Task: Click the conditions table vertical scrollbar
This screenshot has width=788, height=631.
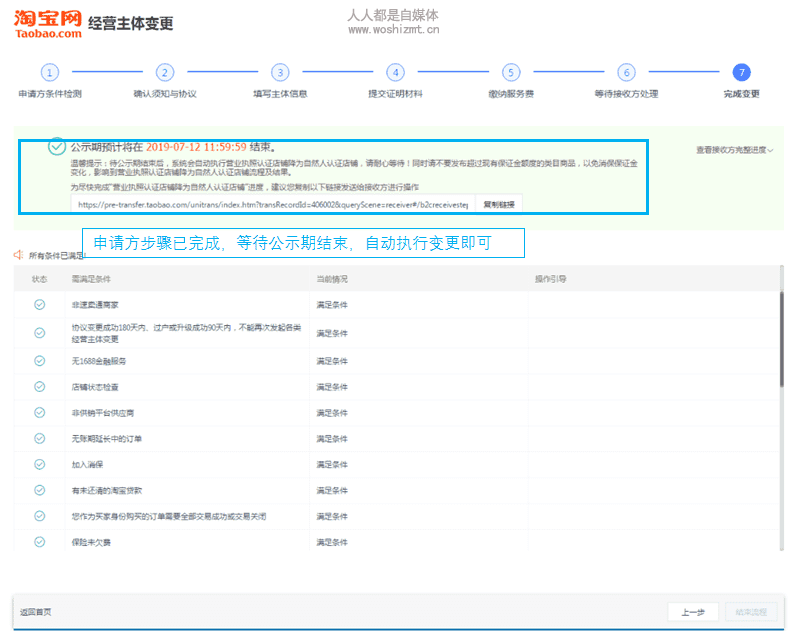Action: 781,340
